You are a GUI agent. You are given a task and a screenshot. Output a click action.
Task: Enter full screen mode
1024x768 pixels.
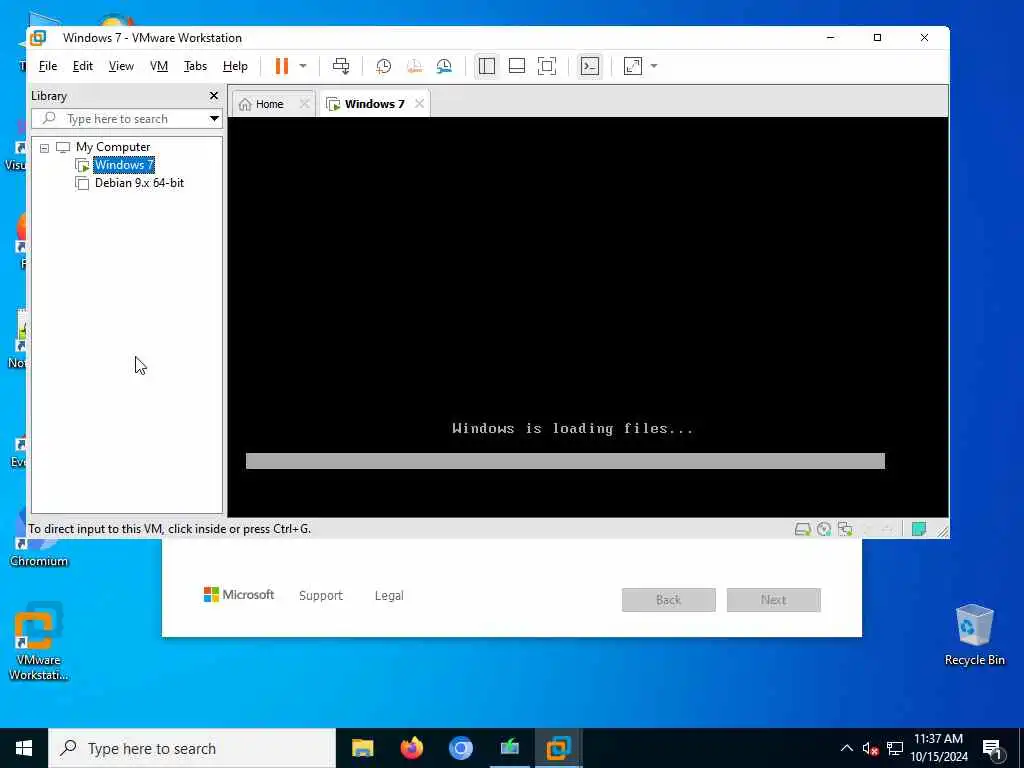point(547,66)
